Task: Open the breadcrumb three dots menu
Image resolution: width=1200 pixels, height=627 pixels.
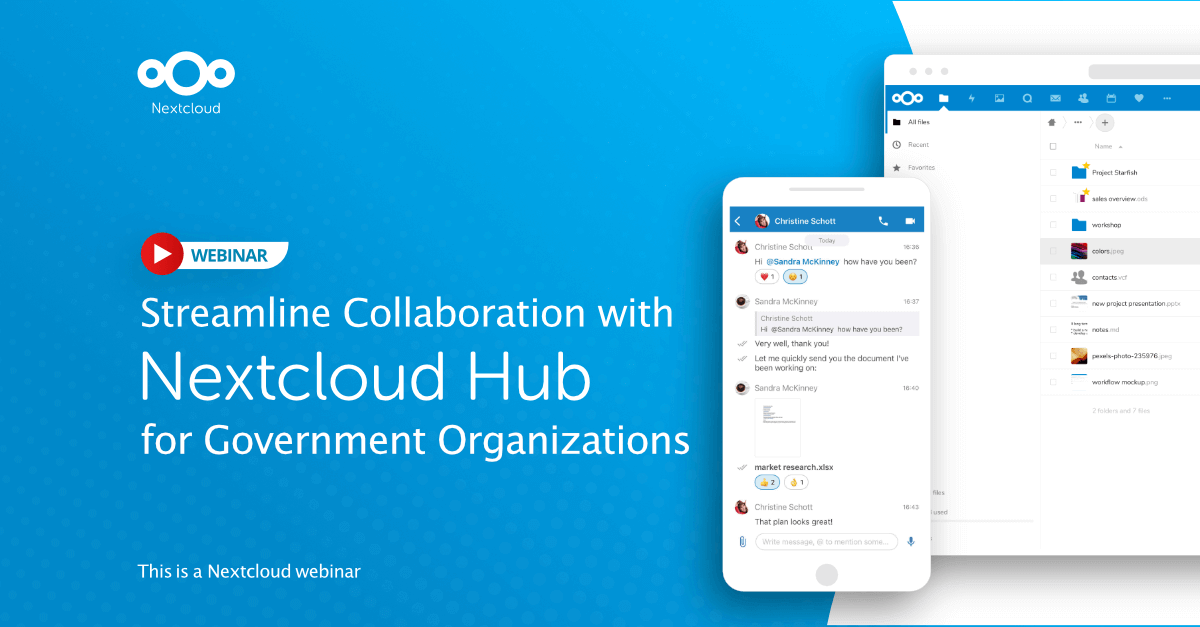Action: (1078, 123)
